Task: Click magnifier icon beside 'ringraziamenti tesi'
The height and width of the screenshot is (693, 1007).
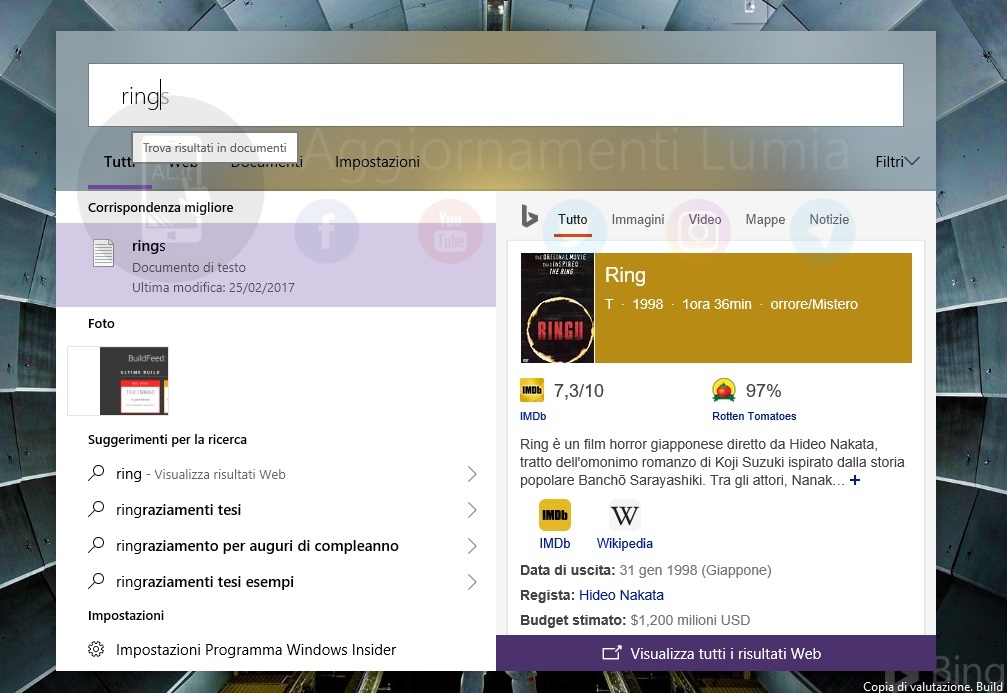Action: (x=96, y=510)
